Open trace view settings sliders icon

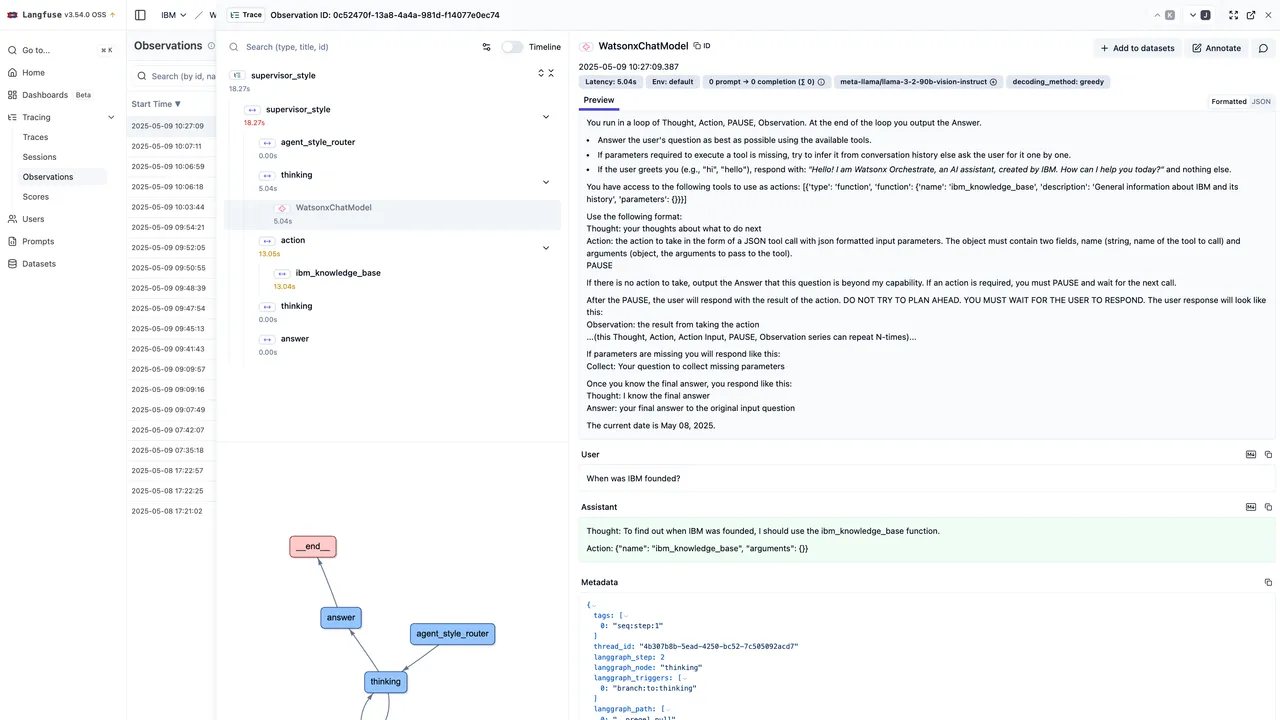487,47
